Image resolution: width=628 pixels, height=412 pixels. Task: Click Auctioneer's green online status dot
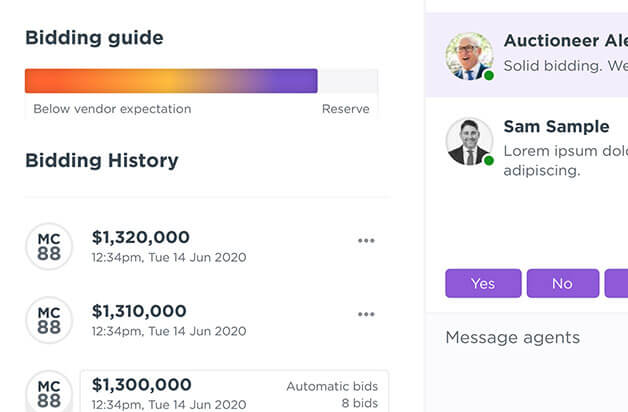pos(489,75)
